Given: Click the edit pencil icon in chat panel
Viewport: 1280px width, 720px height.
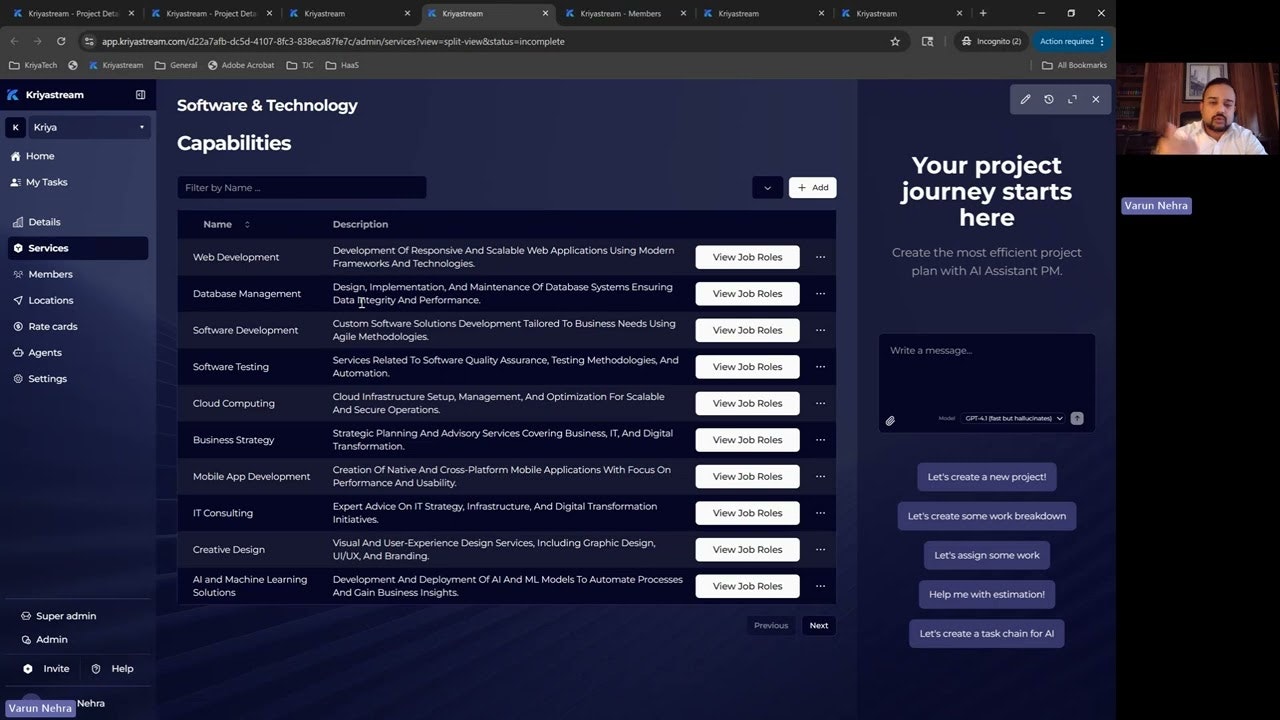Looking at the screenshot, I should tap(1025, 99).
